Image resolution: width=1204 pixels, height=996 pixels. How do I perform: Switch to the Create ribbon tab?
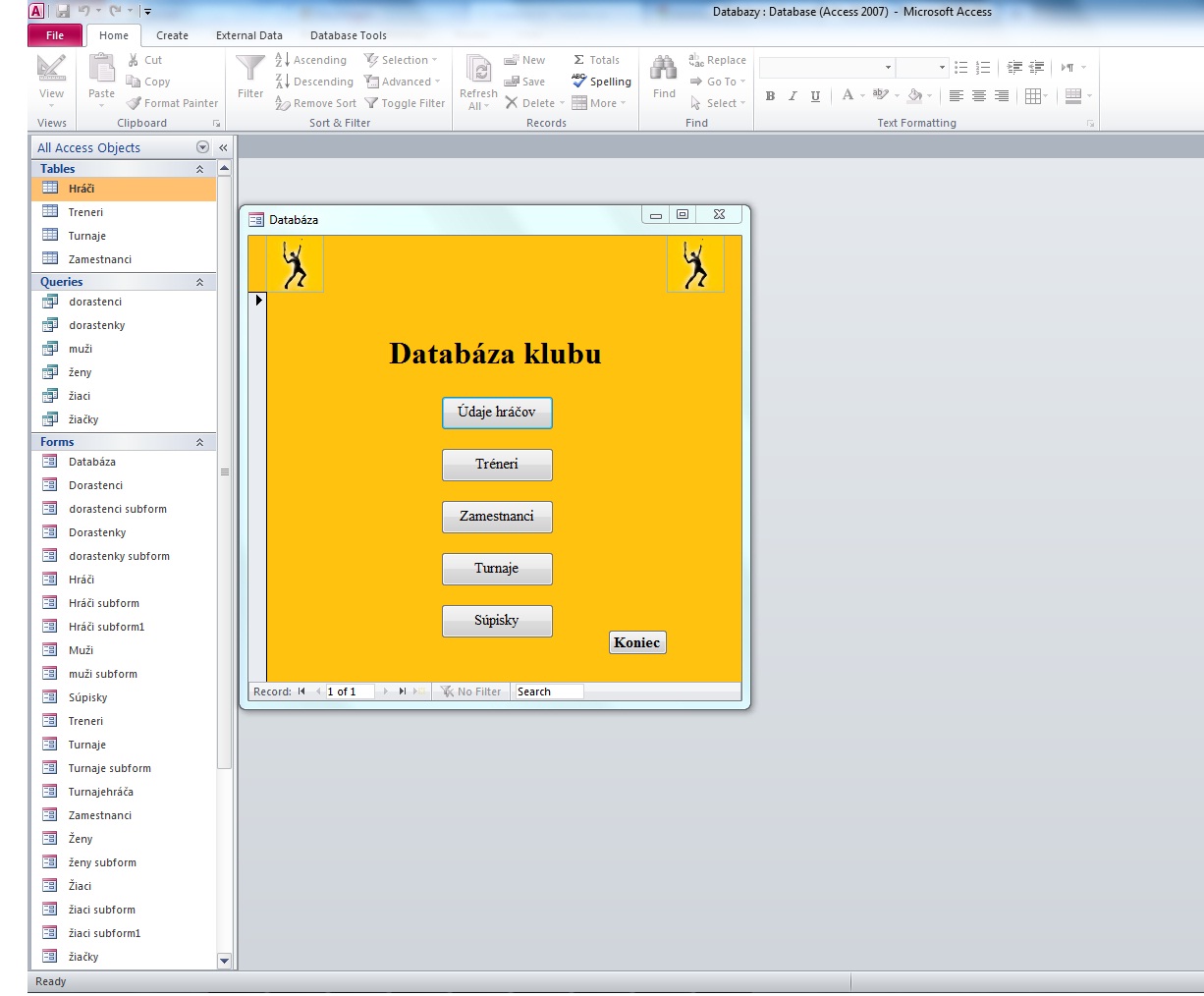[x=172, y=35]
